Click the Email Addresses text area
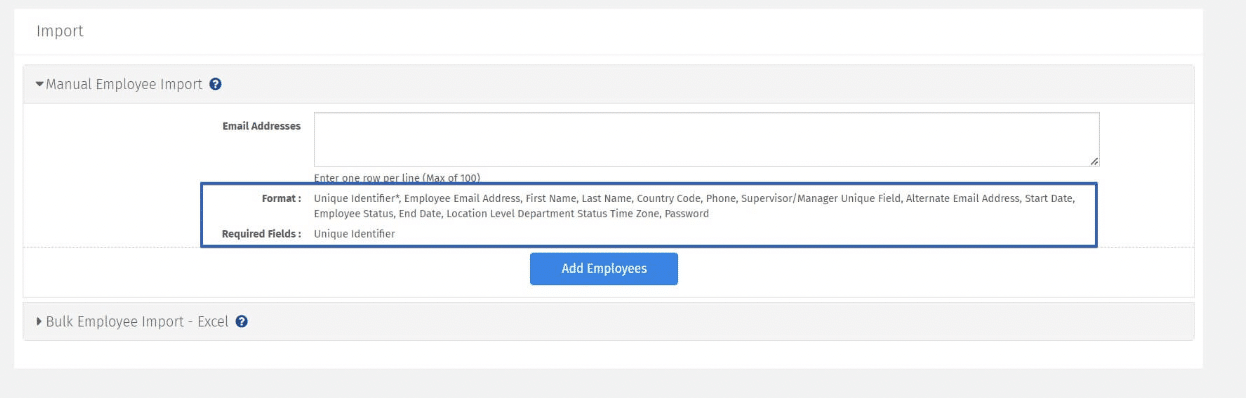The height and width of the screenshot is (398, 1246). (707, 140)
